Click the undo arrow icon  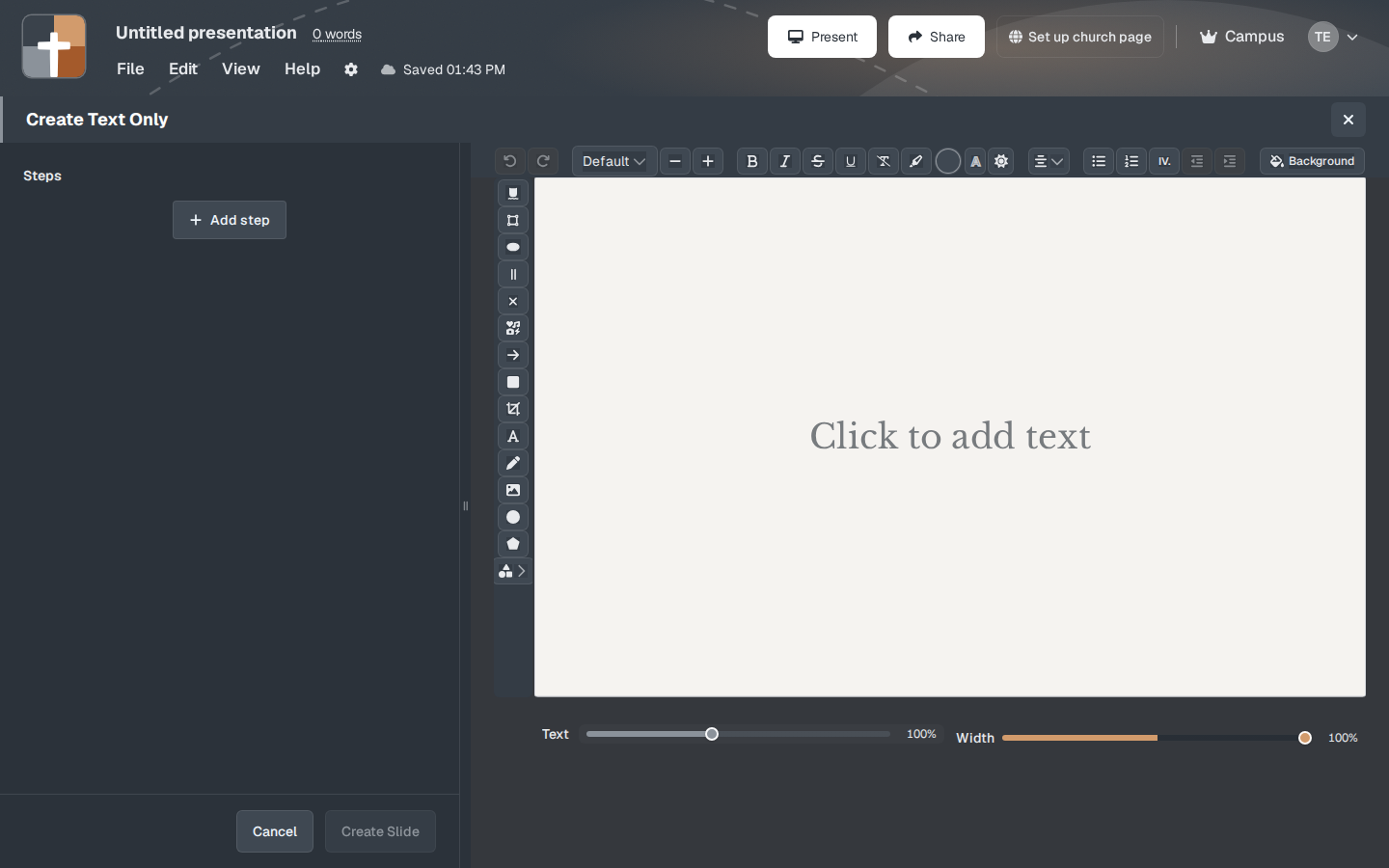[510, 161]
